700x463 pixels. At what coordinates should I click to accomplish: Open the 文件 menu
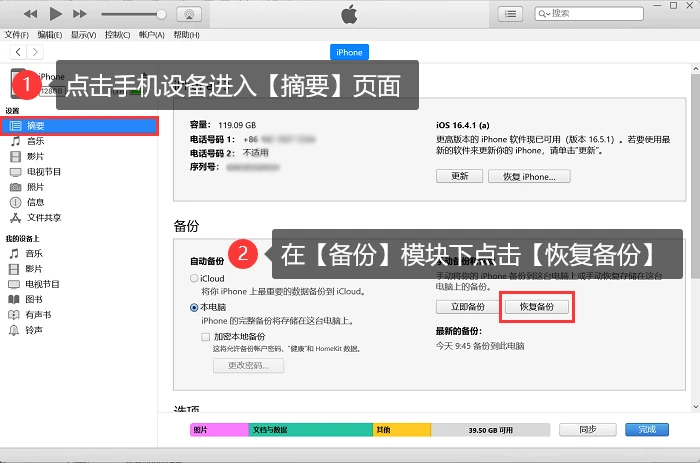pyautogui.click(x=17, y=35)
